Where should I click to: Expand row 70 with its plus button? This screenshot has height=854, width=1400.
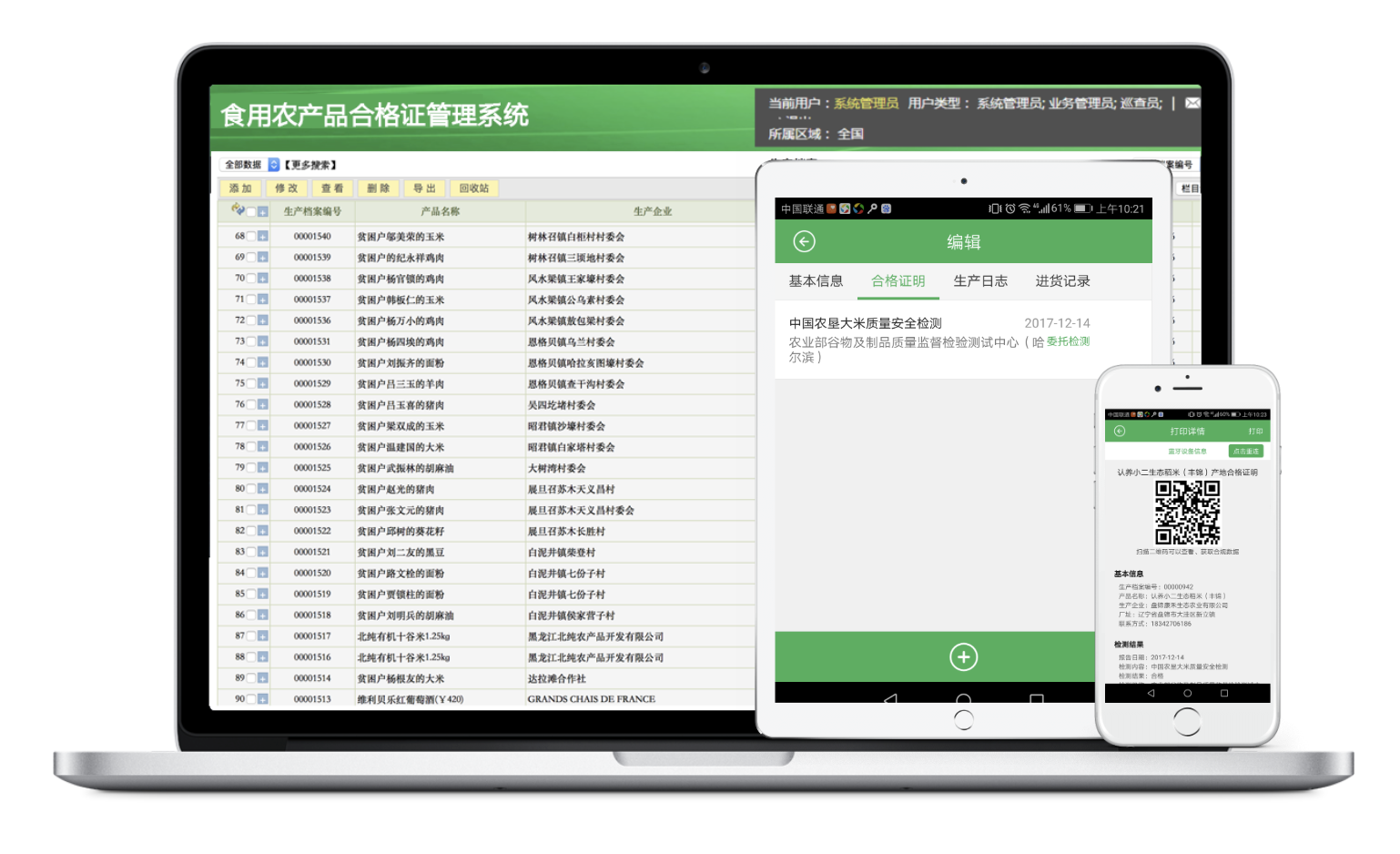(x=262, y=279)
